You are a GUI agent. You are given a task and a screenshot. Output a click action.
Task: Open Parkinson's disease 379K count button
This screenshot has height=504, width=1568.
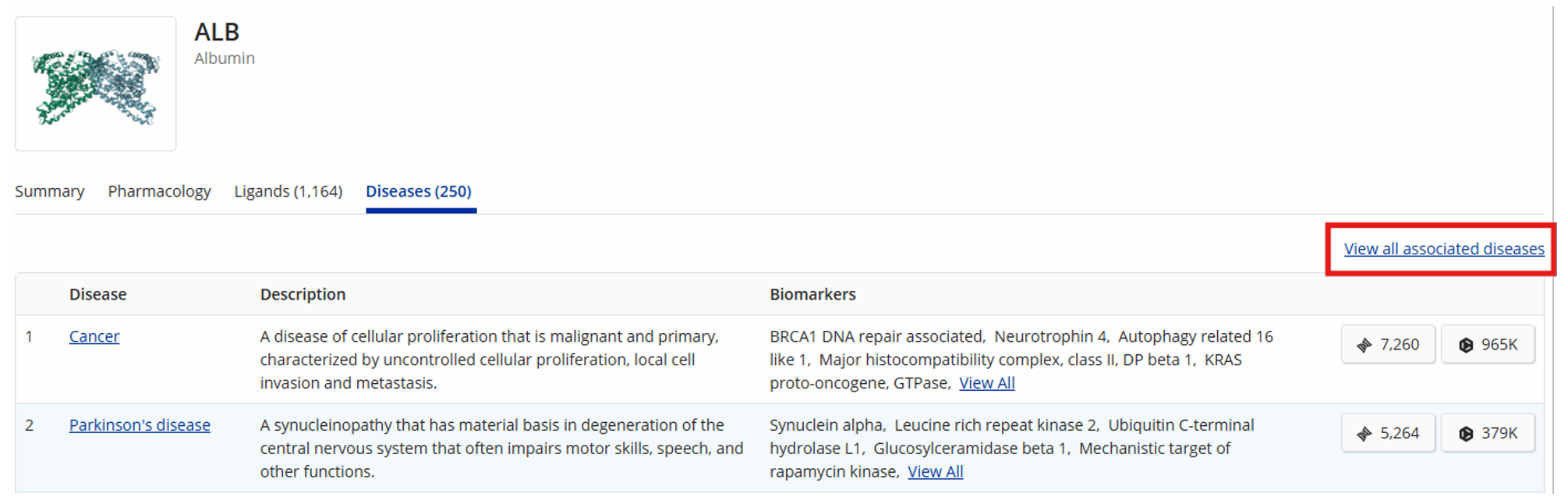click(x=1488, y=433)
